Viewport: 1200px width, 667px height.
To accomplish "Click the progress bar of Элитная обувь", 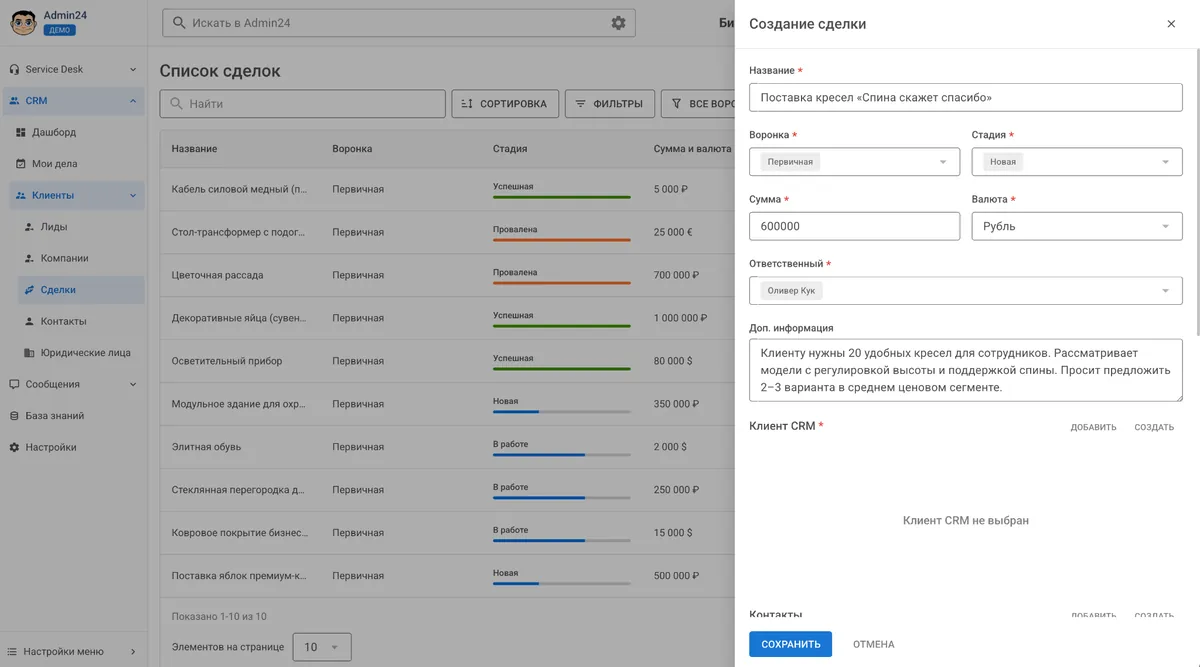I will (562, 454).
